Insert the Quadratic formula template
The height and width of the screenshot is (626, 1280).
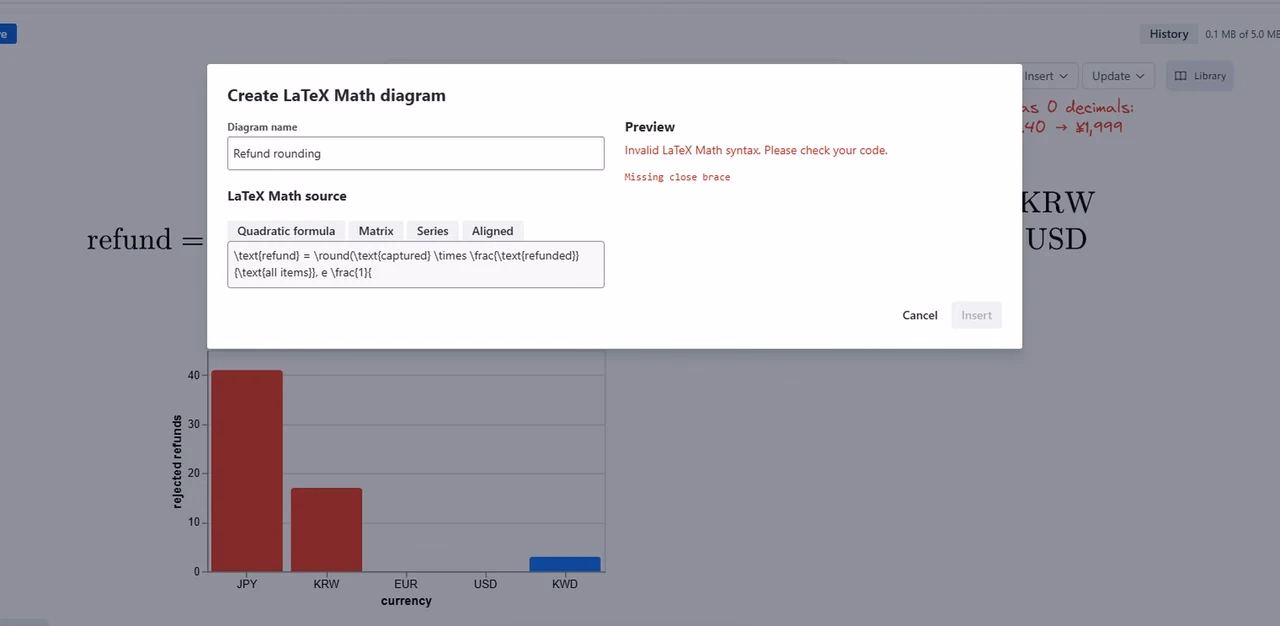tap(286, 231)
